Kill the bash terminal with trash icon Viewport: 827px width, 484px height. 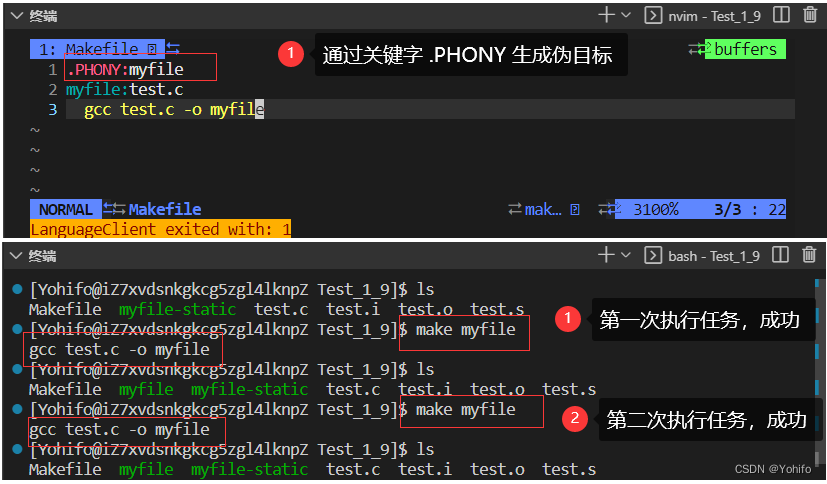809,255
